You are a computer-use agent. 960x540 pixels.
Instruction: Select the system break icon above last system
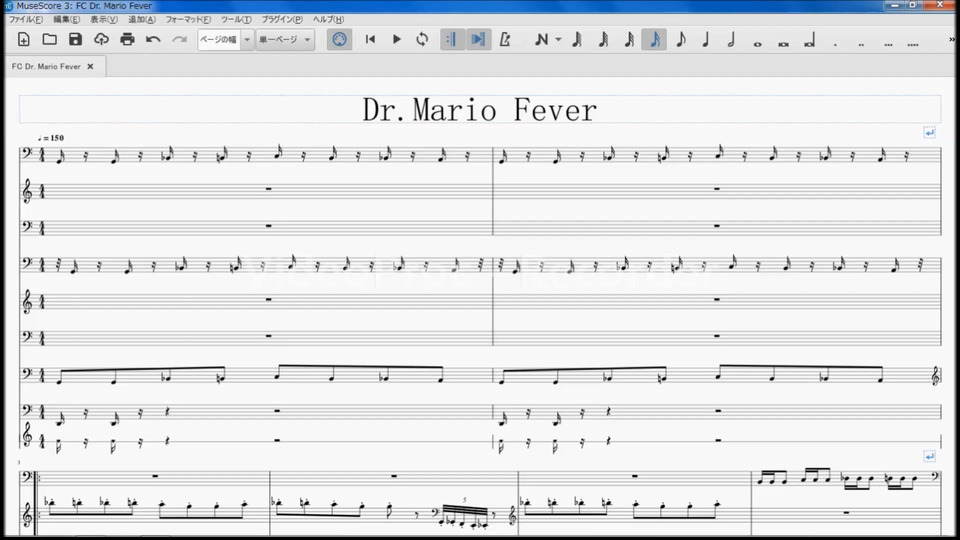pyautogui.click(x=929, y=456)
